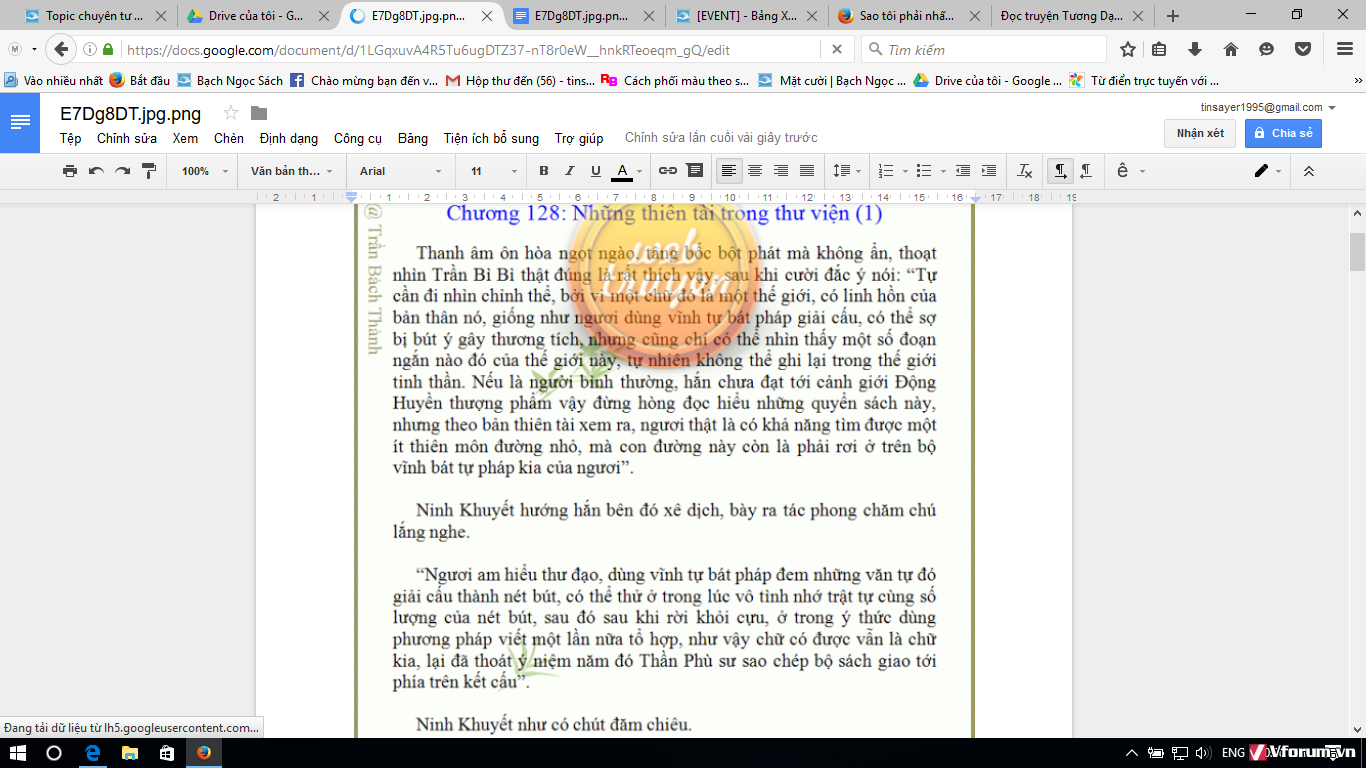This screenshot has height=768, width=1366.
Task: Click the Undo arrow icon
Action: (96, 171)
